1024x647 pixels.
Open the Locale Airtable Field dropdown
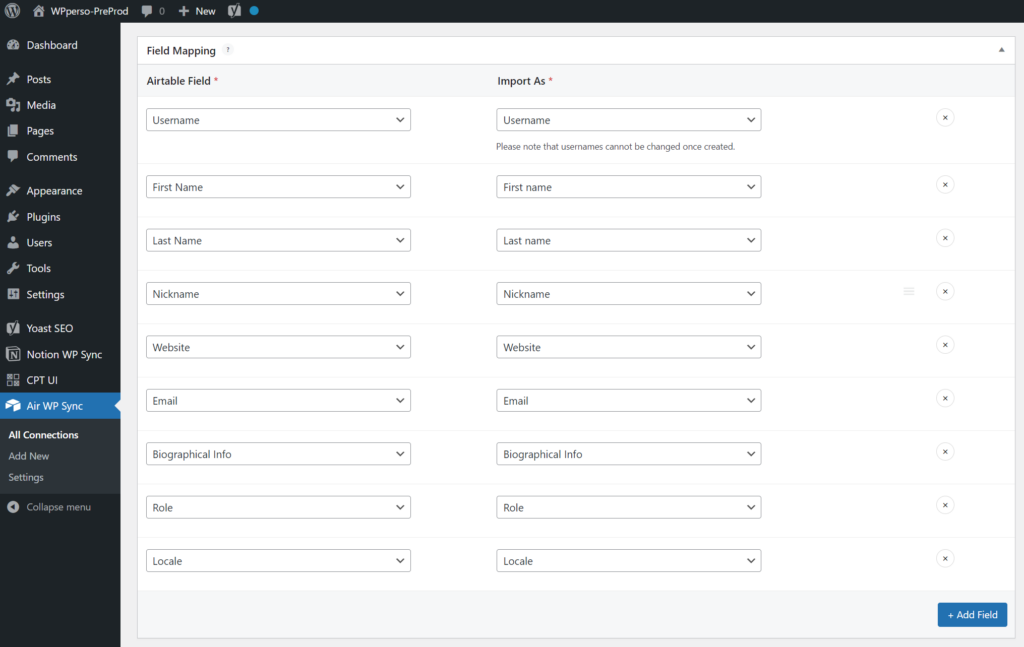click(278, 561)
